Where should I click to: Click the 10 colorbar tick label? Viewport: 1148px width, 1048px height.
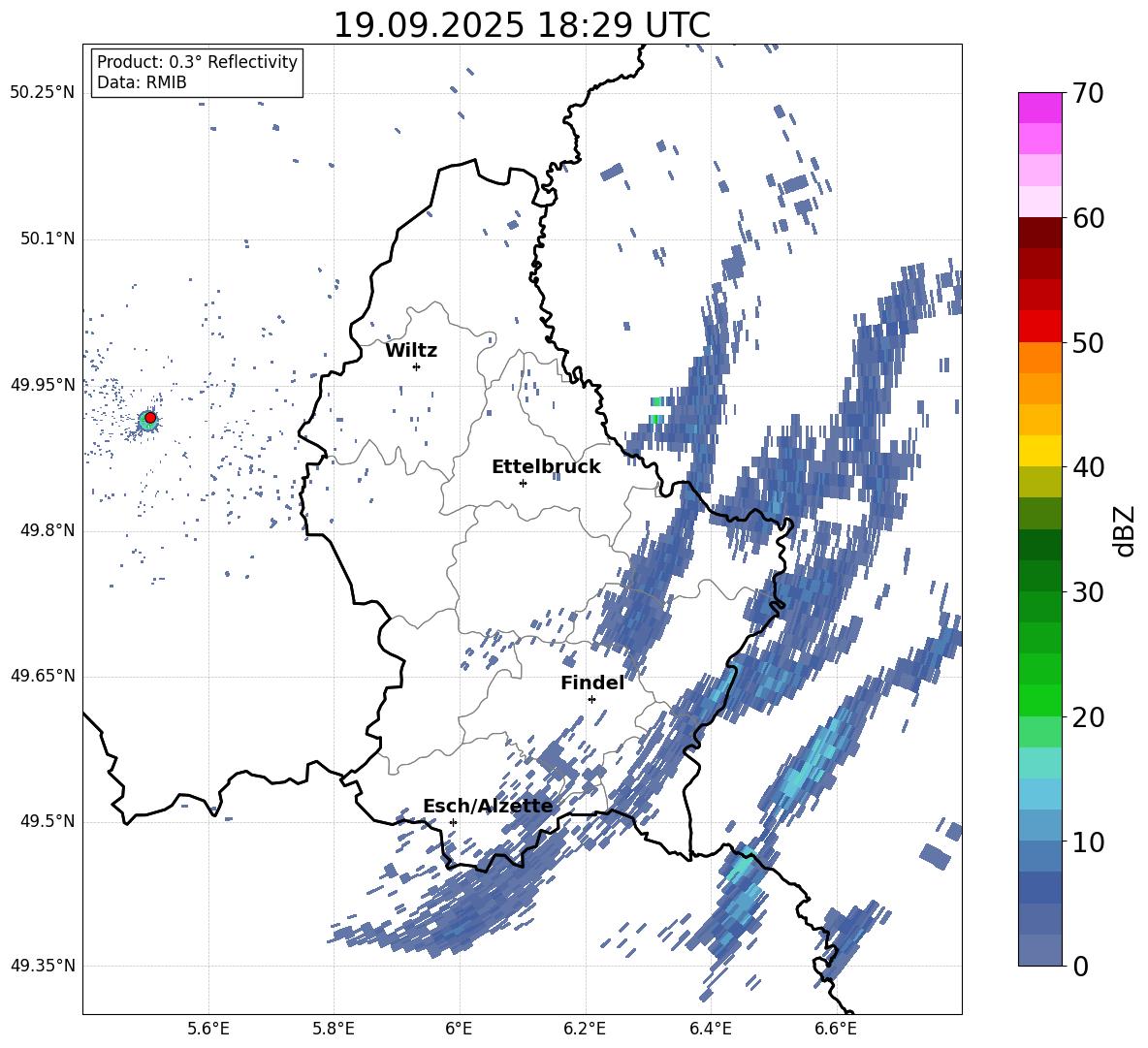point(1088,842)
